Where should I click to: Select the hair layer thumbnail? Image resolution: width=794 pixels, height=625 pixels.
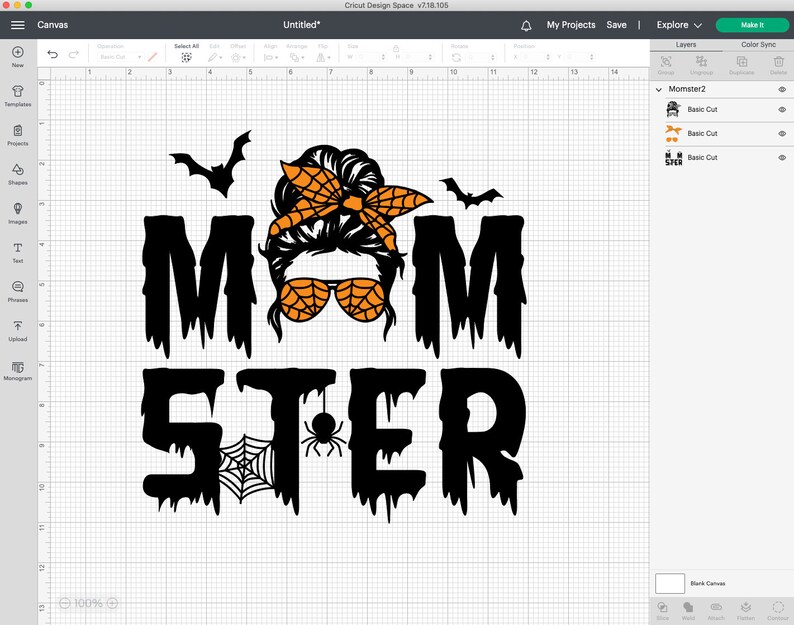[673, 109]
